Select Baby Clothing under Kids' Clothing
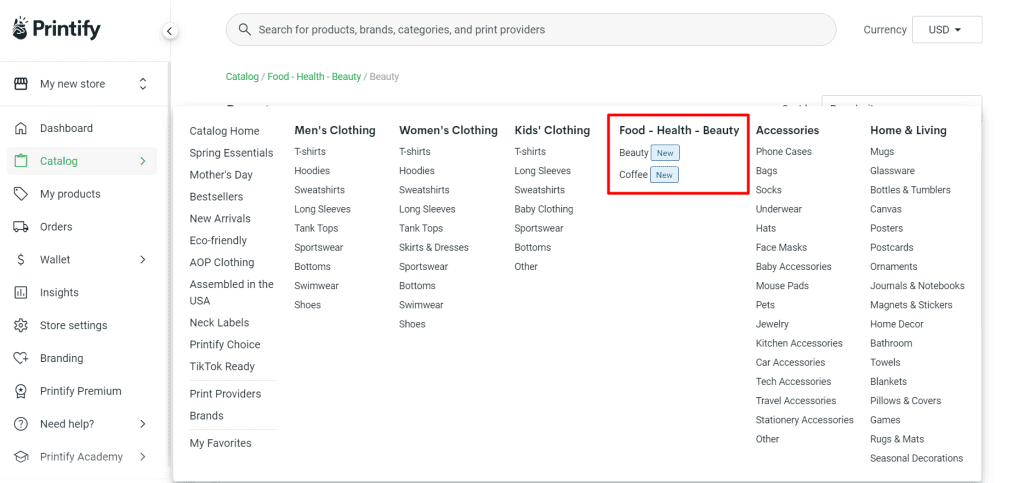Image resolution: width=1024 pixels, height=483 pixels. 544,209
